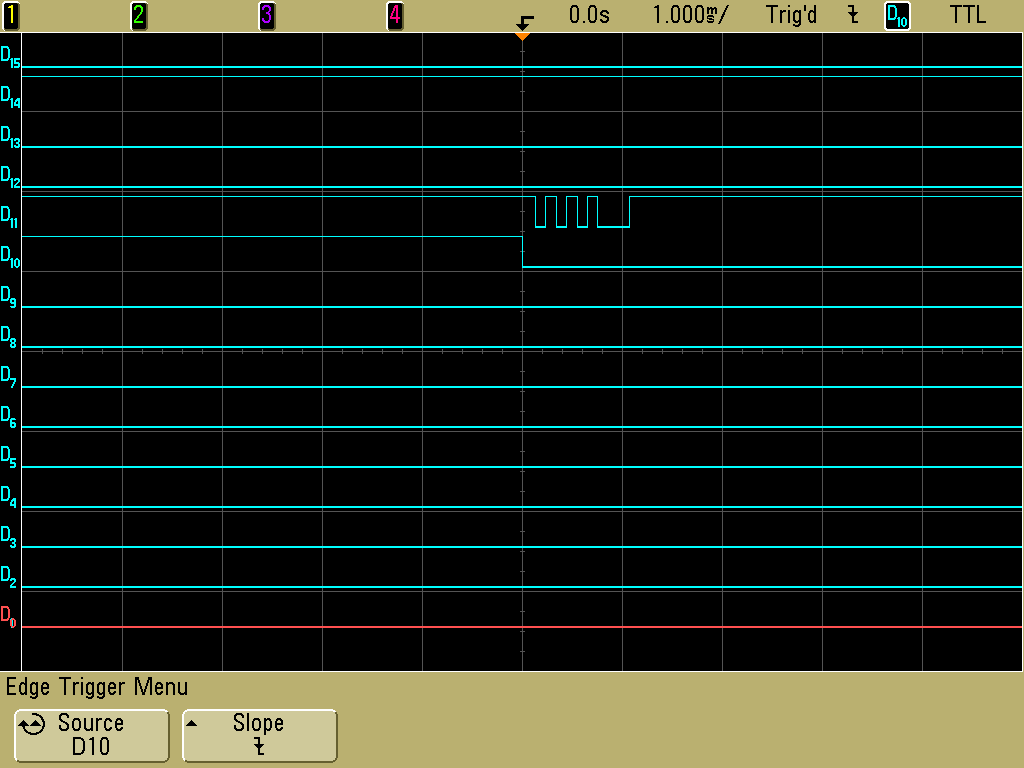Click the TTL threshold label
1024x768 pixels.
click(967, 15)
